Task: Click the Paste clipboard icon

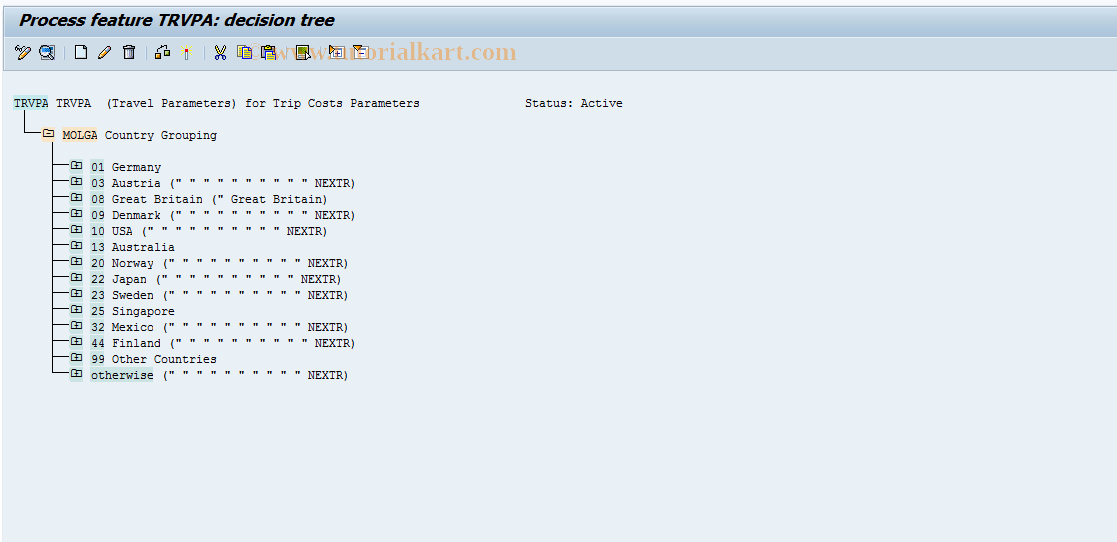Action: tap(268, 52)
